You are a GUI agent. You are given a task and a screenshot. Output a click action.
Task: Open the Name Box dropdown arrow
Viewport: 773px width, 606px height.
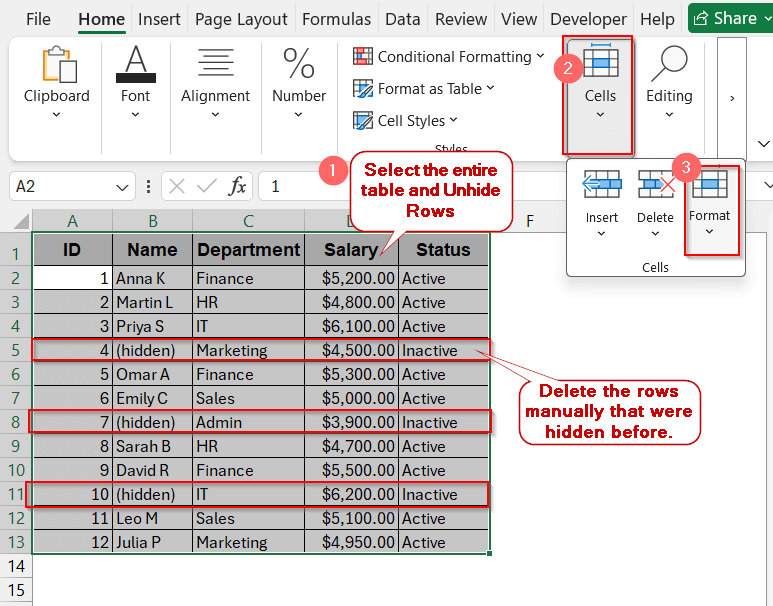[x=123, y=187]
